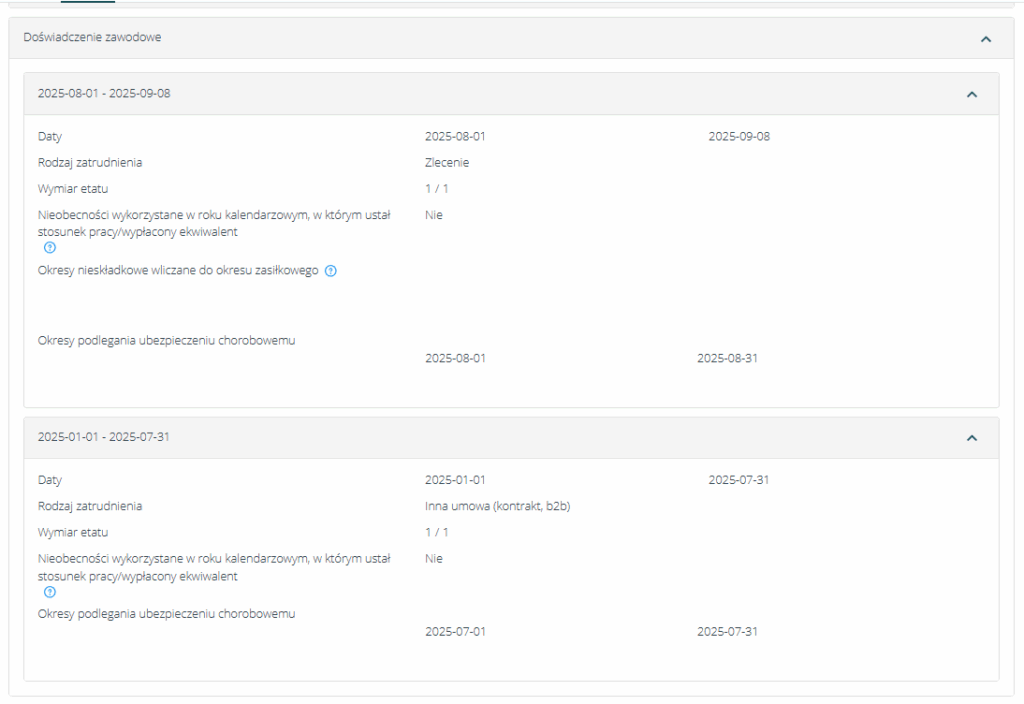1024x704 pixels.
Task: Select the Inna umowa (kontrakt, b2b) value
Action: [x=497, y=507]
